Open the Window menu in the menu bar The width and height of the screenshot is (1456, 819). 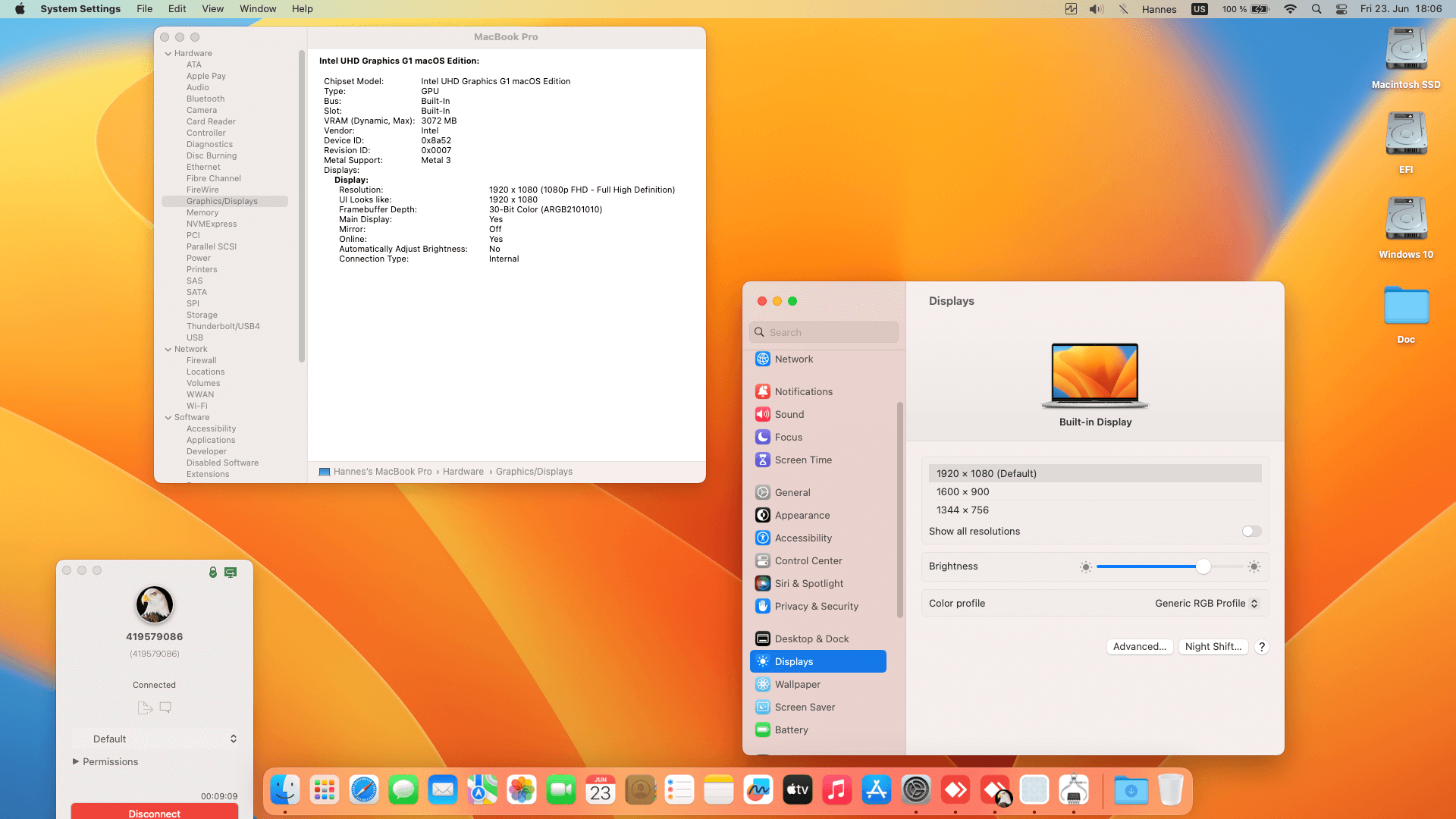(258, 9)
